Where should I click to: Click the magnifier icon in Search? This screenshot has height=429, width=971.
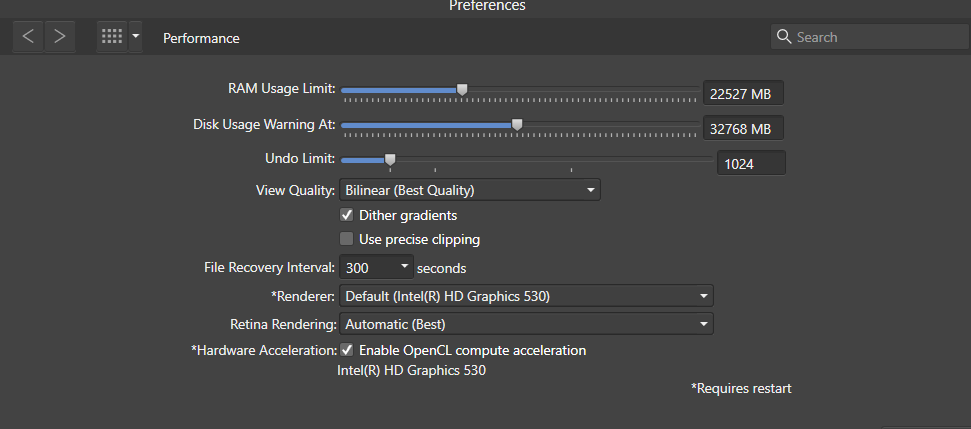click(x=784, y=37)
